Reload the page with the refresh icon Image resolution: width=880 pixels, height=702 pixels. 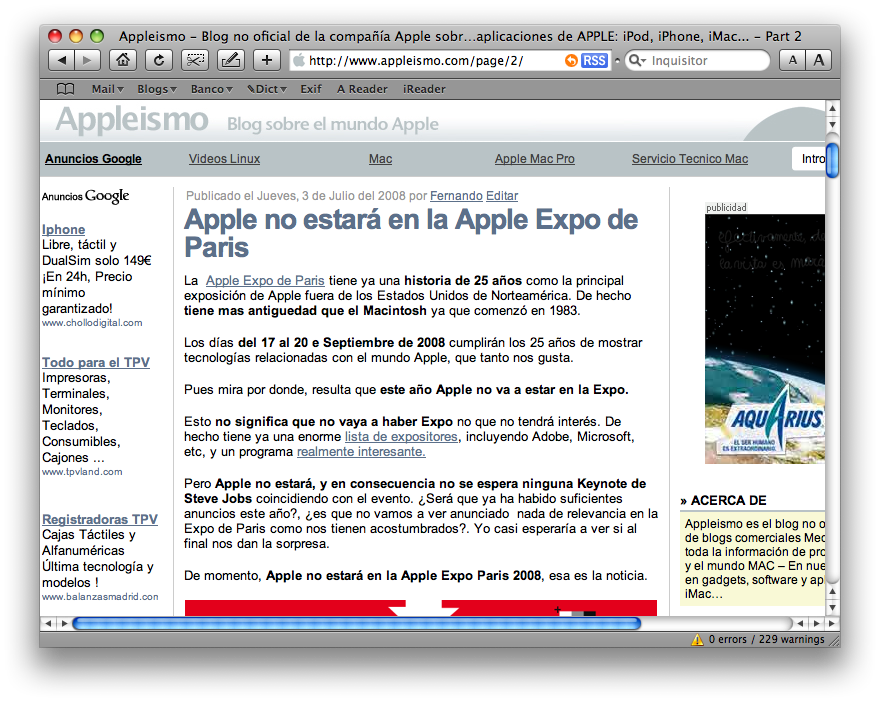tap(159, 60)
